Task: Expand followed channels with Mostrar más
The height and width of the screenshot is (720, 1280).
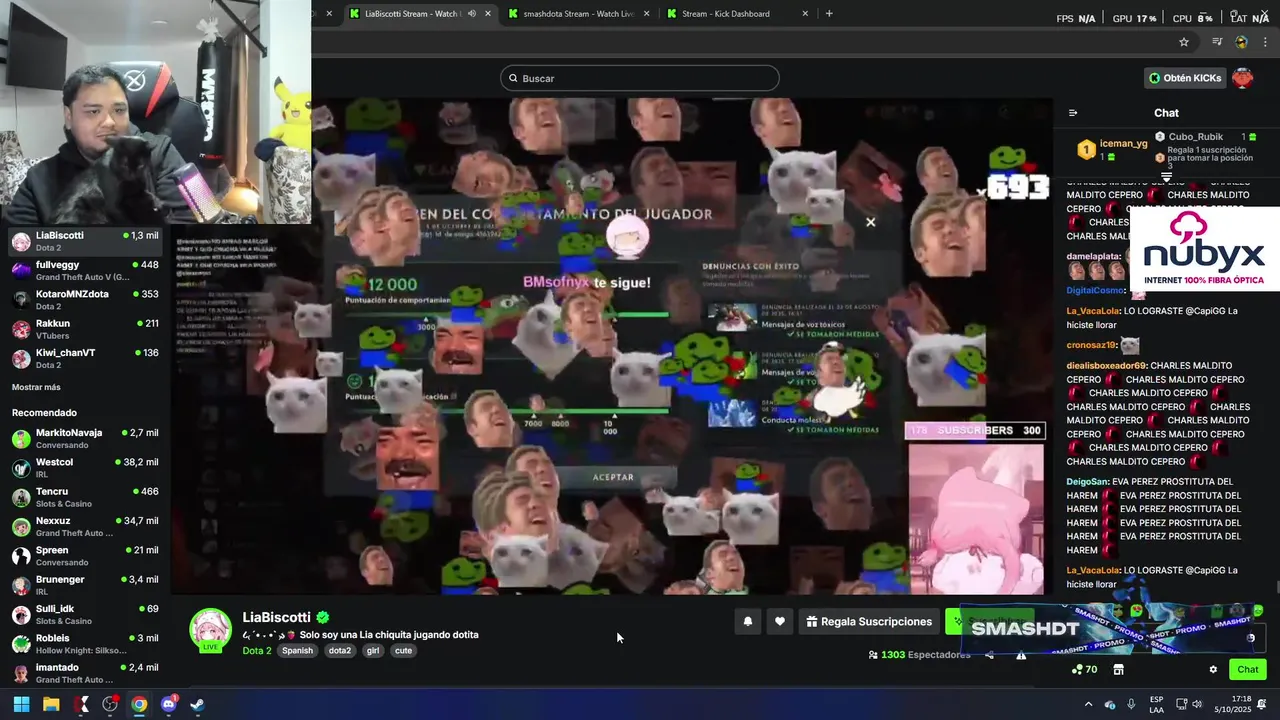Action: pyautogui.click(x=36, y=387)
